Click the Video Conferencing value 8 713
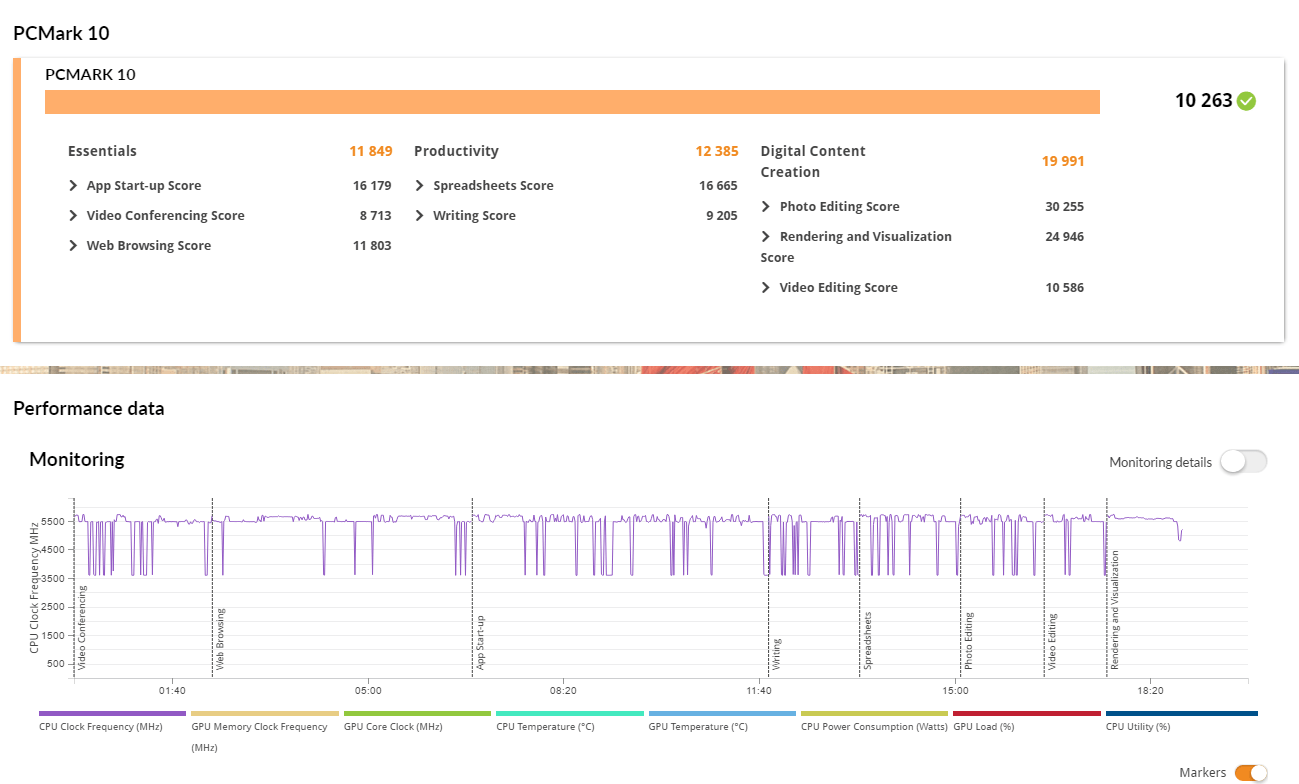1299x784 pixels. pos(375,216)
